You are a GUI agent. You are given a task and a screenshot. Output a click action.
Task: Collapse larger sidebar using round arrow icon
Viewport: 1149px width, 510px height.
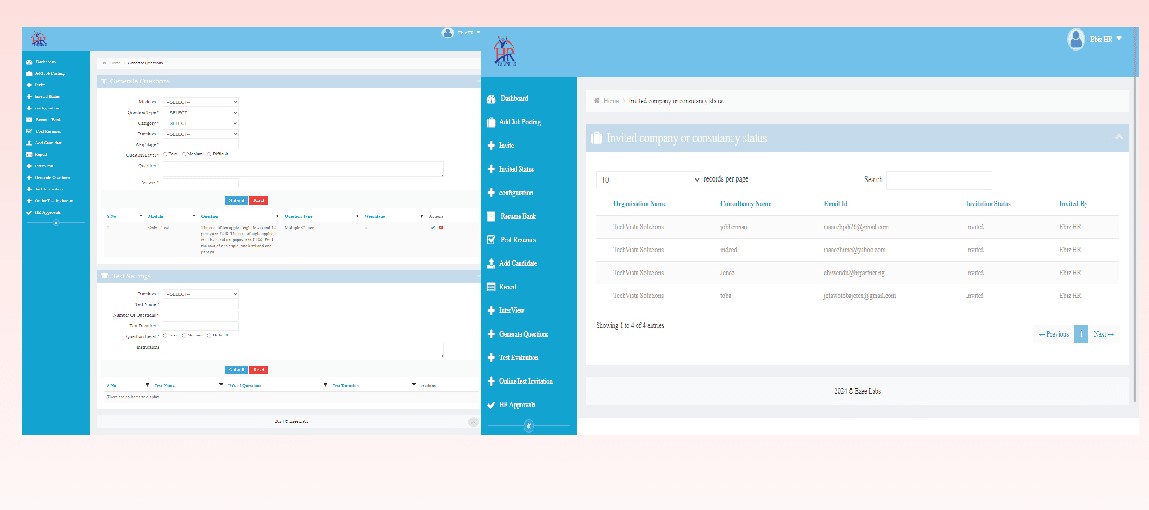point(529,426)
